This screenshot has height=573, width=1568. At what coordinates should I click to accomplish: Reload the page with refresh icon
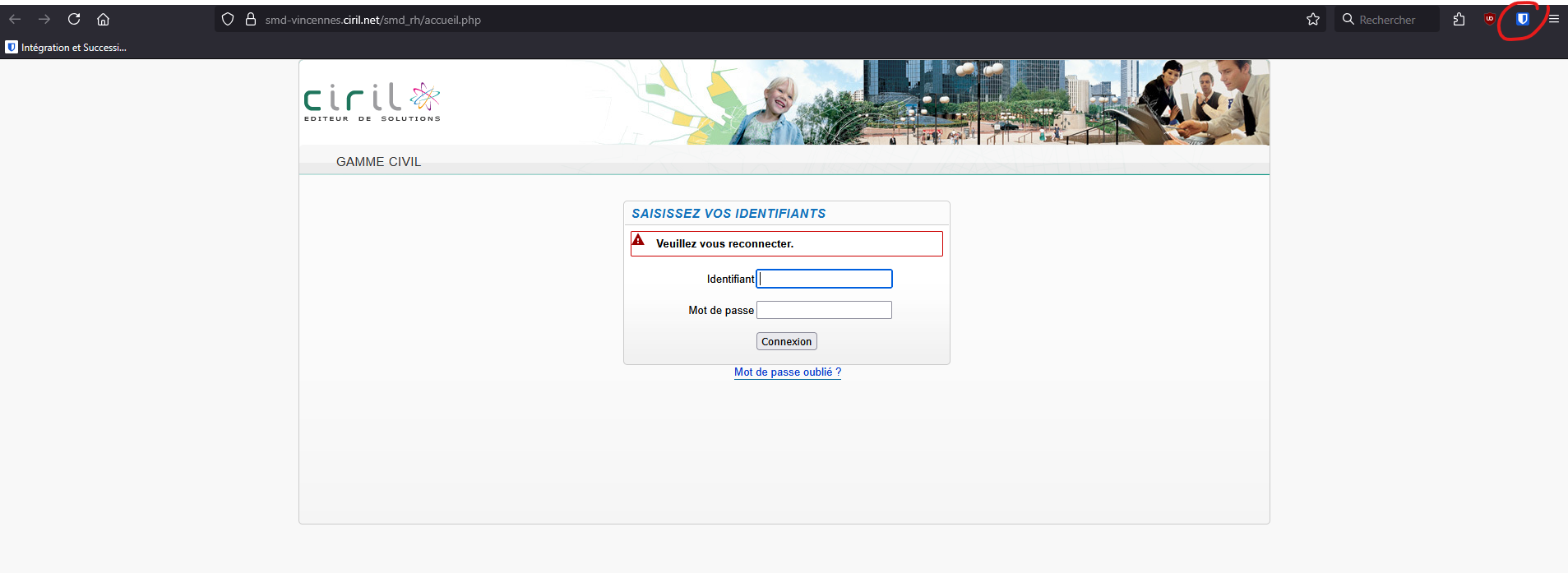(74, 19)
